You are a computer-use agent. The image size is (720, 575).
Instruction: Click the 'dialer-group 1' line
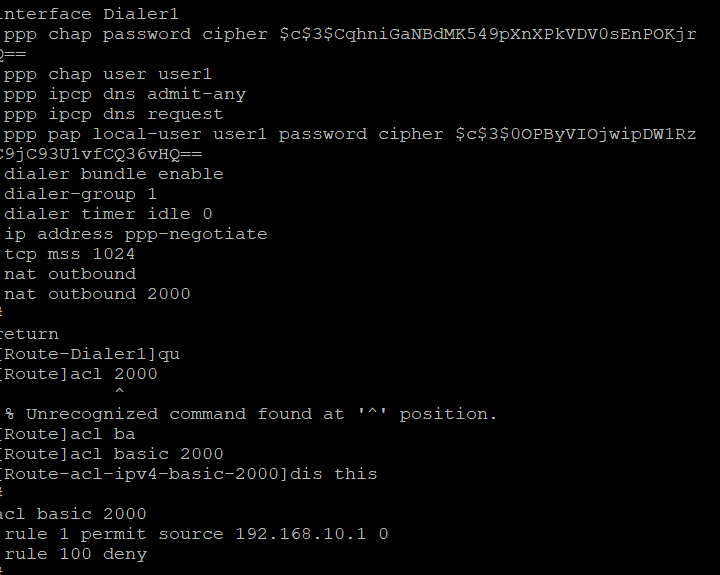[x=81, y=194]
